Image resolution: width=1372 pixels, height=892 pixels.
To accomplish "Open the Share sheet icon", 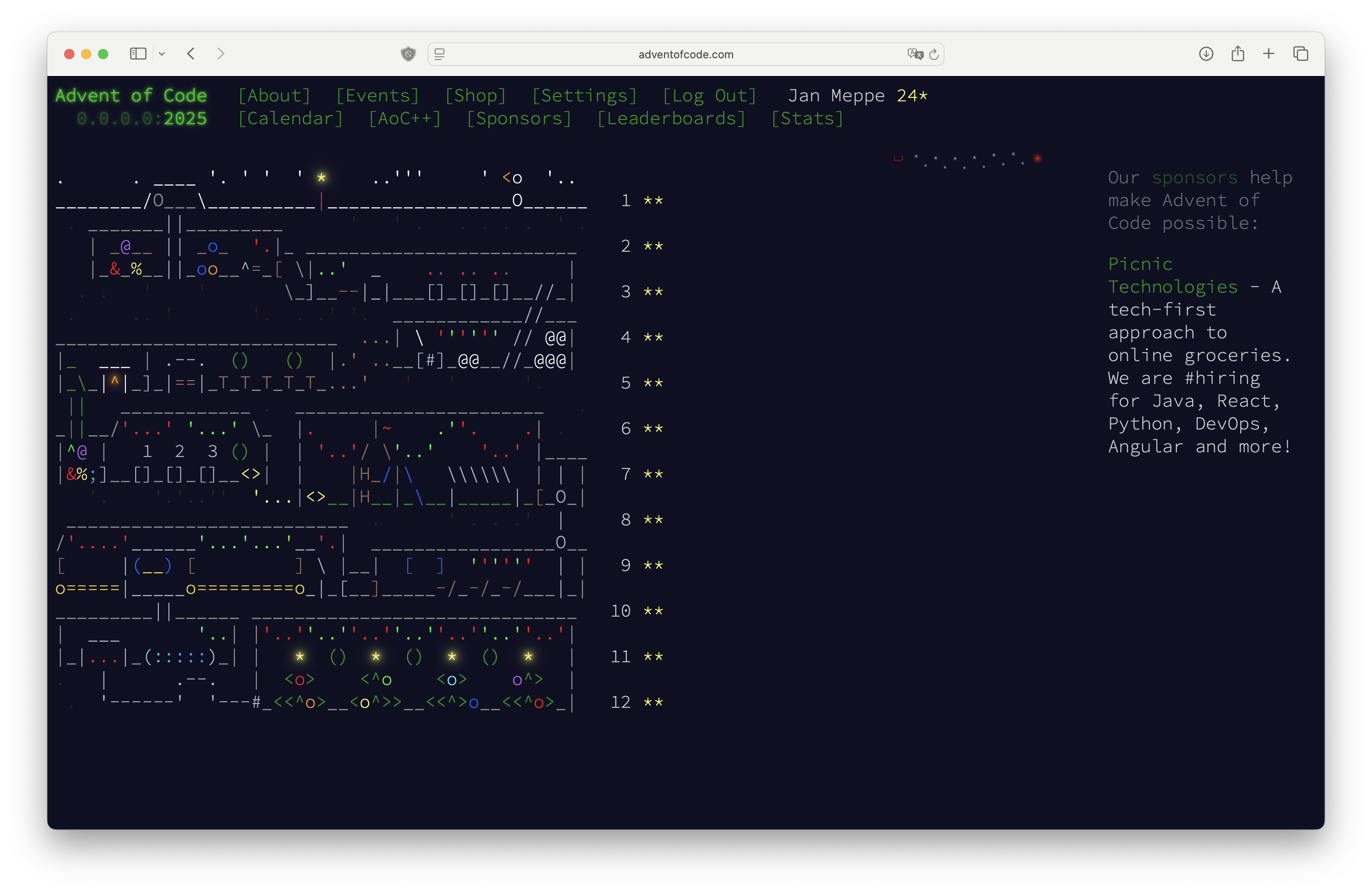I will 1238,54.
